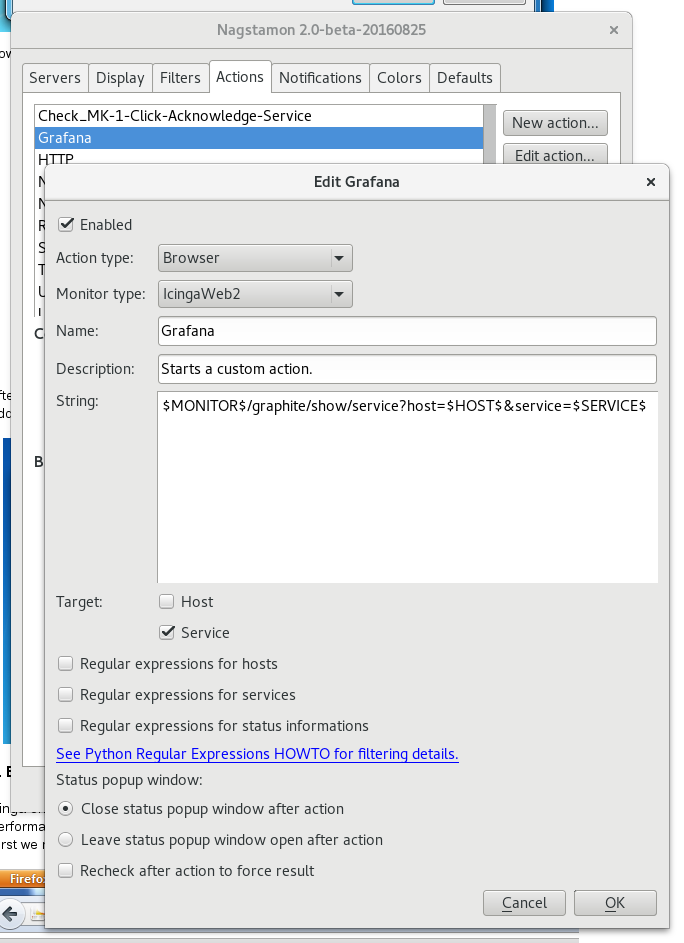Open the Actions tab

pos(239,77)
